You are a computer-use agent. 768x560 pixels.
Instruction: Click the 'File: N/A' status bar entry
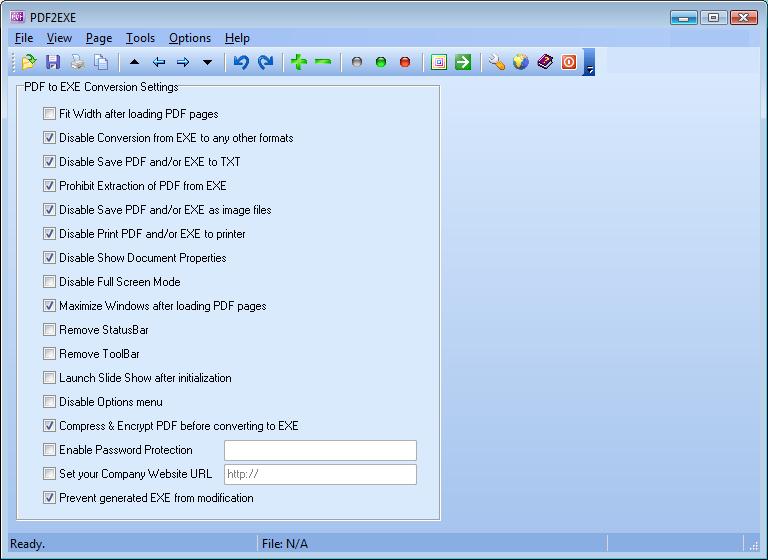[x=285, y=544]
